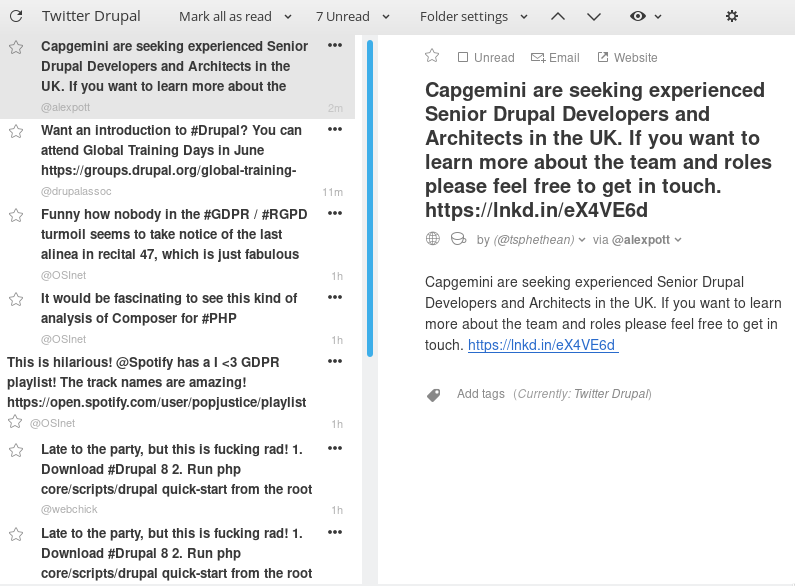
Task: Star the Spotify GDPR playlist item
Action: tap(15, 422)
